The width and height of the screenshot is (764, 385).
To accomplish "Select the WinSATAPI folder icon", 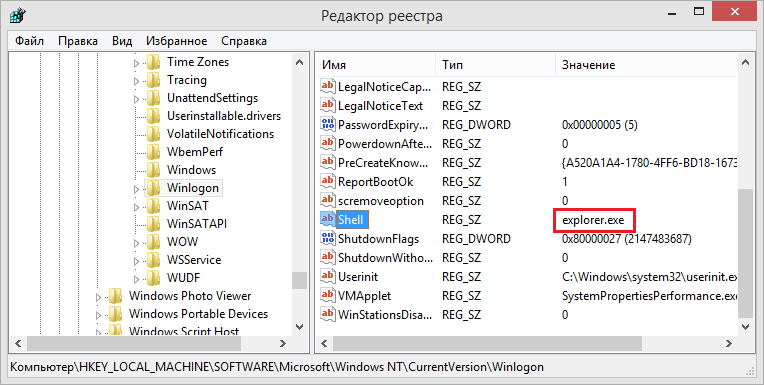I will [153, 224].
